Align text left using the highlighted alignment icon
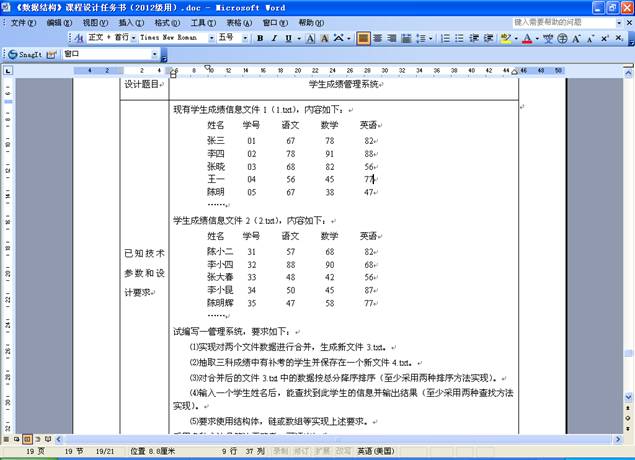635x460 pixels. click(363, 38)
